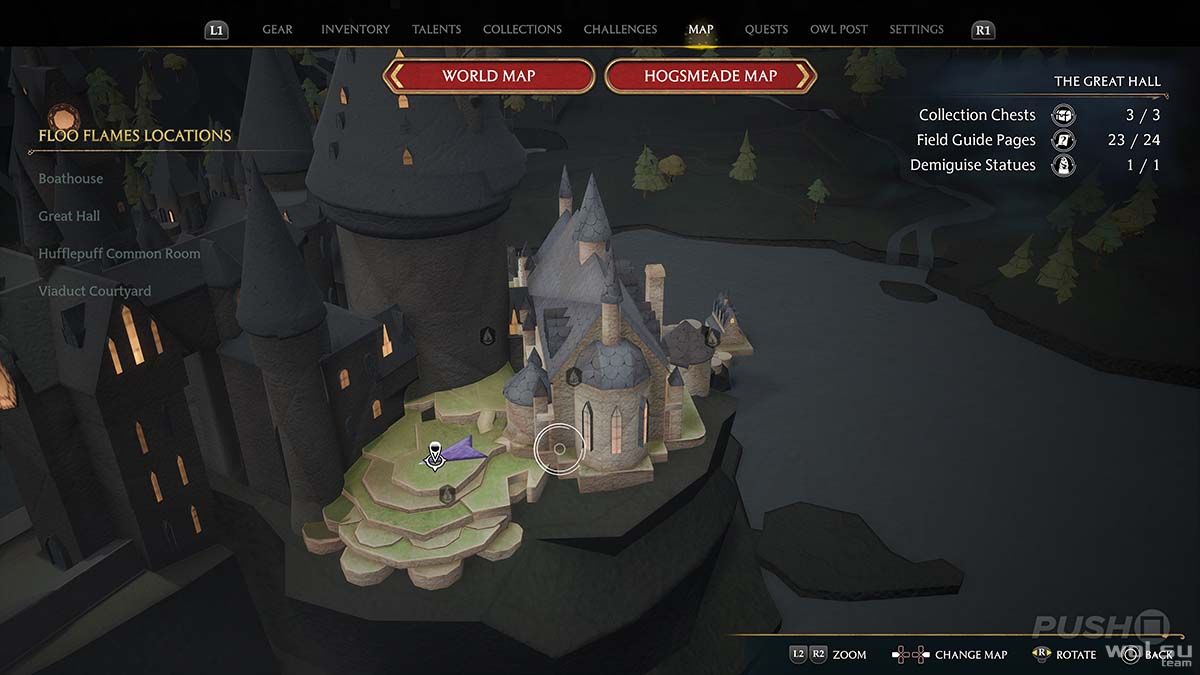Switch to the Inventory tab
The width and height of the screenshot is (1200, 675).
pos(355,30)
